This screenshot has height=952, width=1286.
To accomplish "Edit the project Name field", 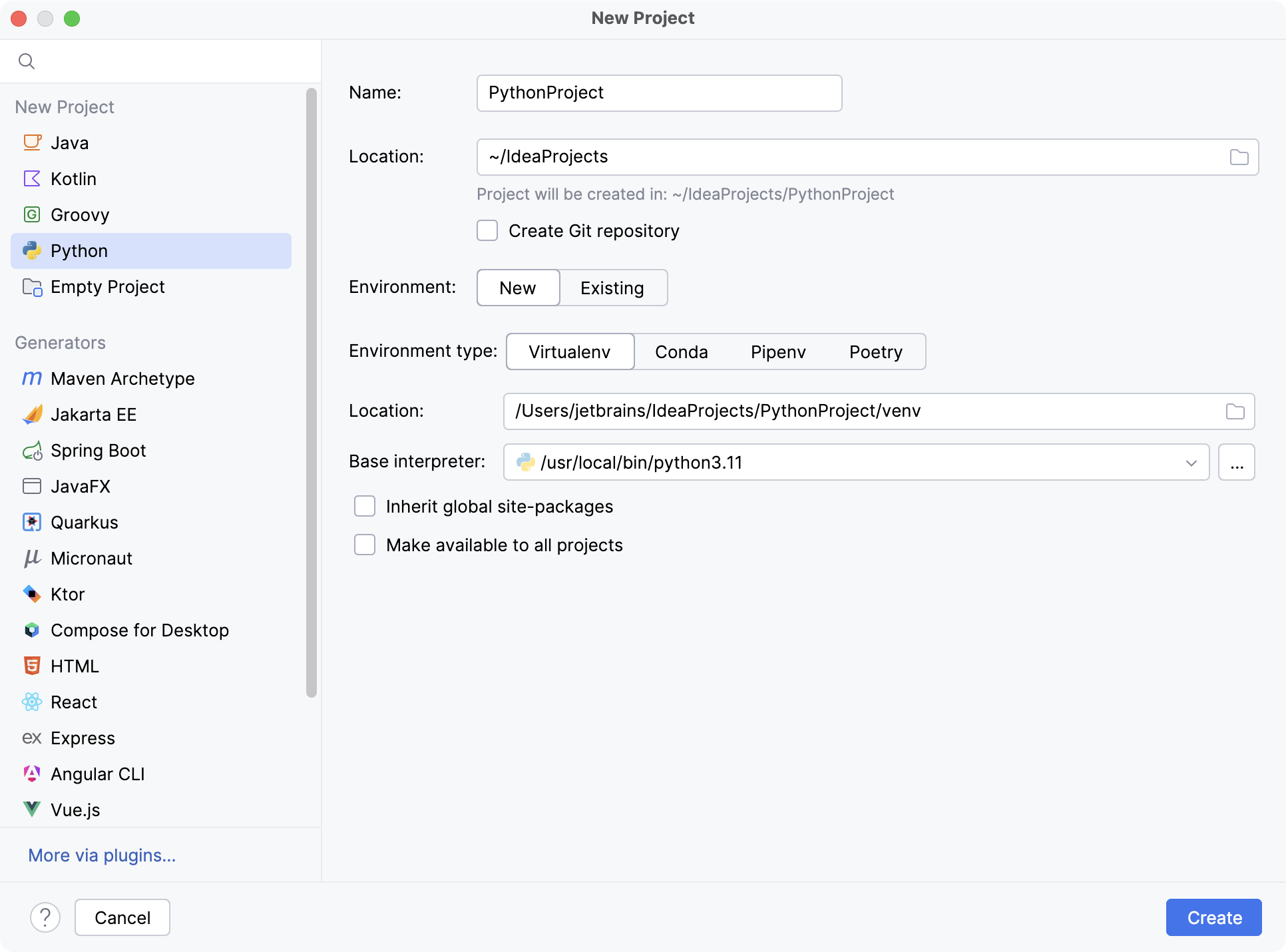I will click(x=658, y=93).
